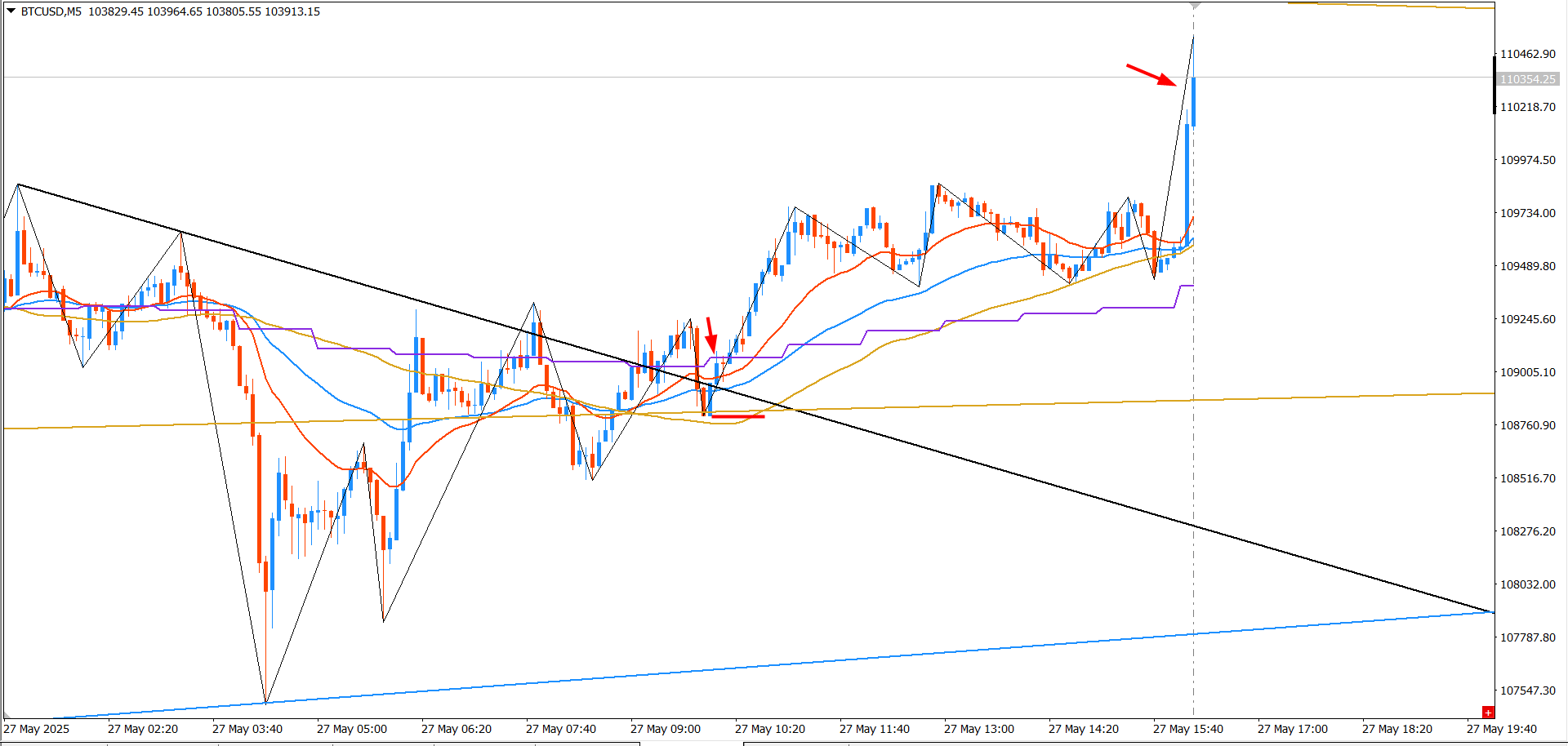Click price axis label 108516.70
The image size is (1568, 746).
1528,478
